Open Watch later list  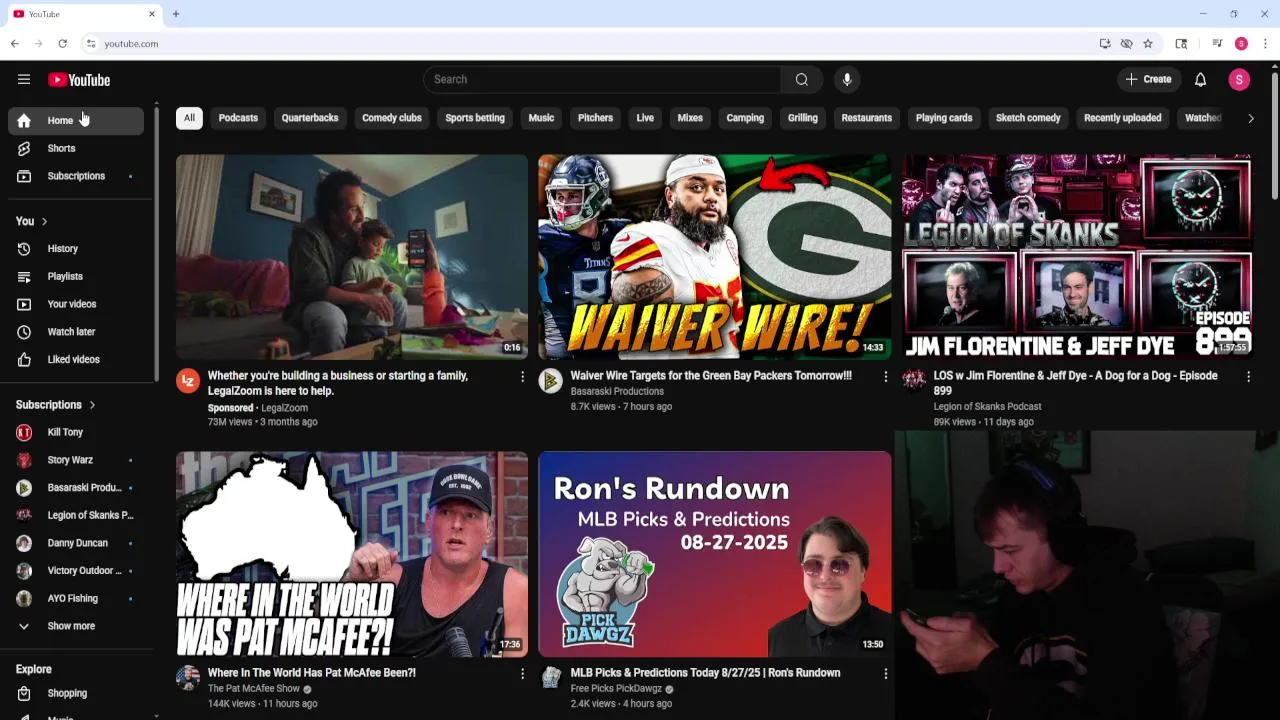pos(76,332)
